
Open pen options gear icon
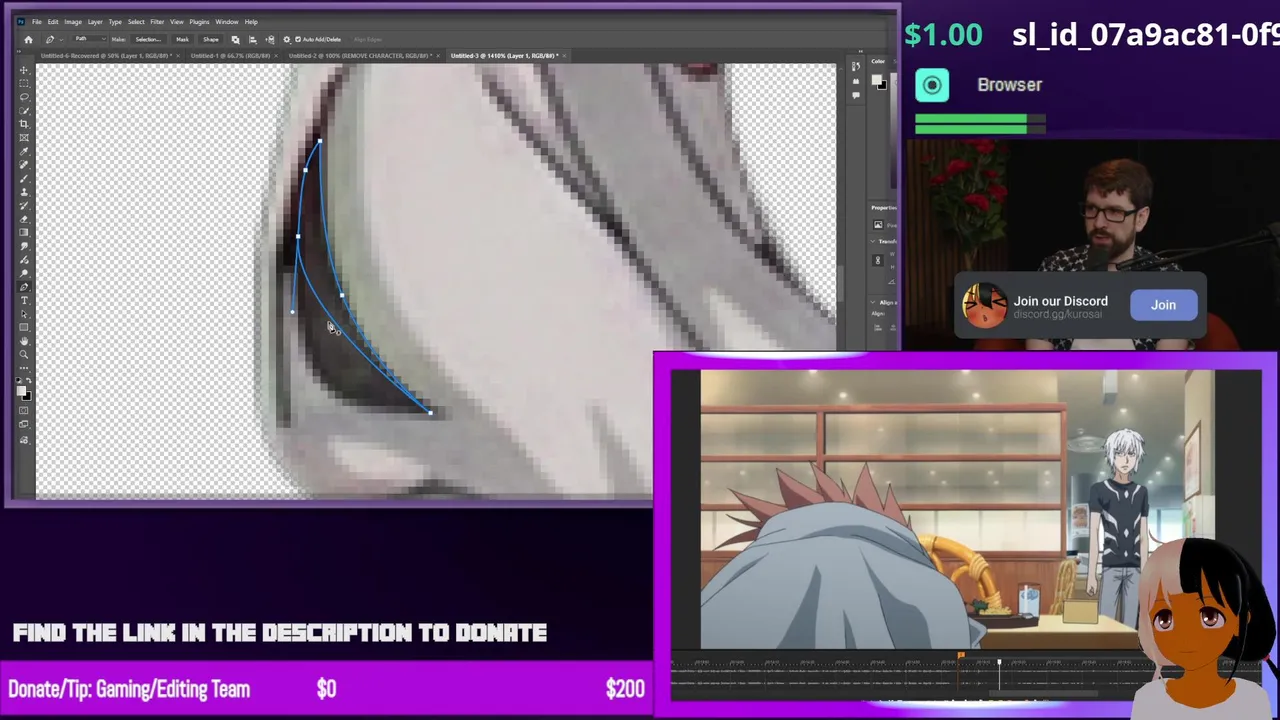point(286,39)
